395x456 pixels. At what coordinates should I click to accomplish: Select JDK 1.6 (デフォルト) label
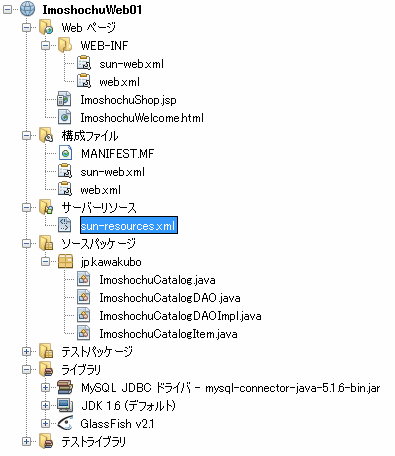[x=128, y=406]
